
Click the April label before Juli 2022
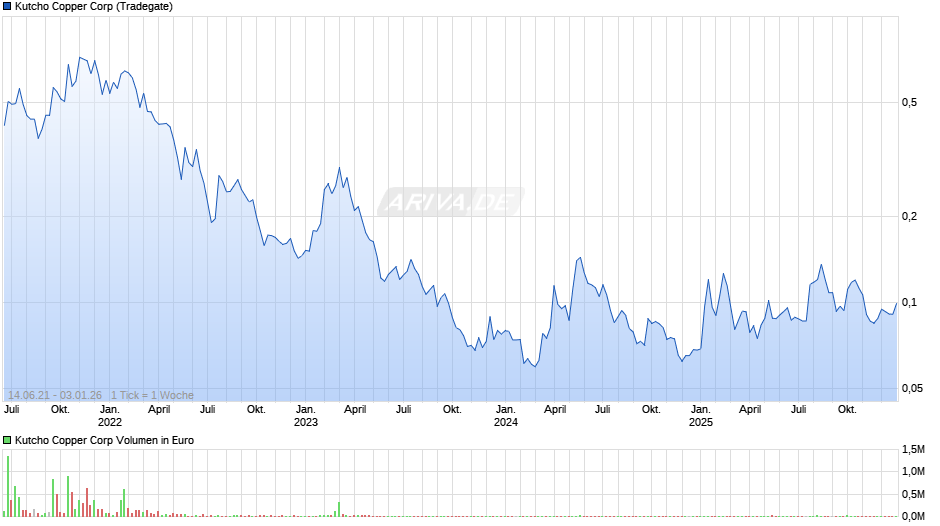[x=159, y=410]
